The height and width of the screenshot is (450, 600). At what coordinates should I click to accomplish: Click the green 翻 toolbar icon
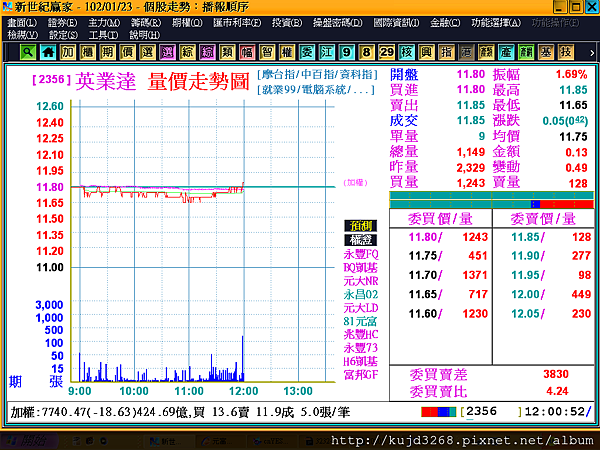point(526,52)
